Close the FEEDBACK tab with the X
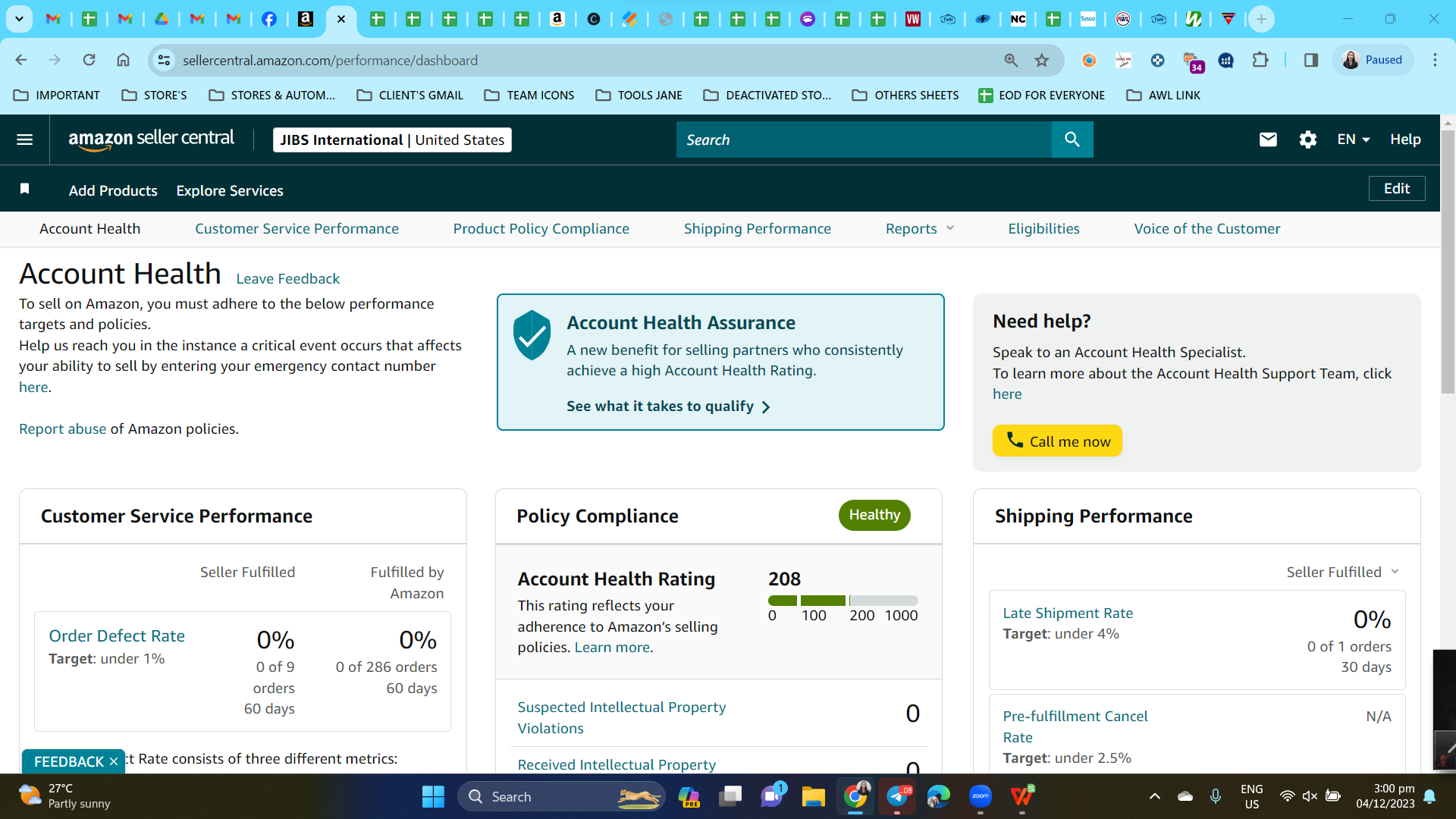1456x819 pixels. click(114, 761)
